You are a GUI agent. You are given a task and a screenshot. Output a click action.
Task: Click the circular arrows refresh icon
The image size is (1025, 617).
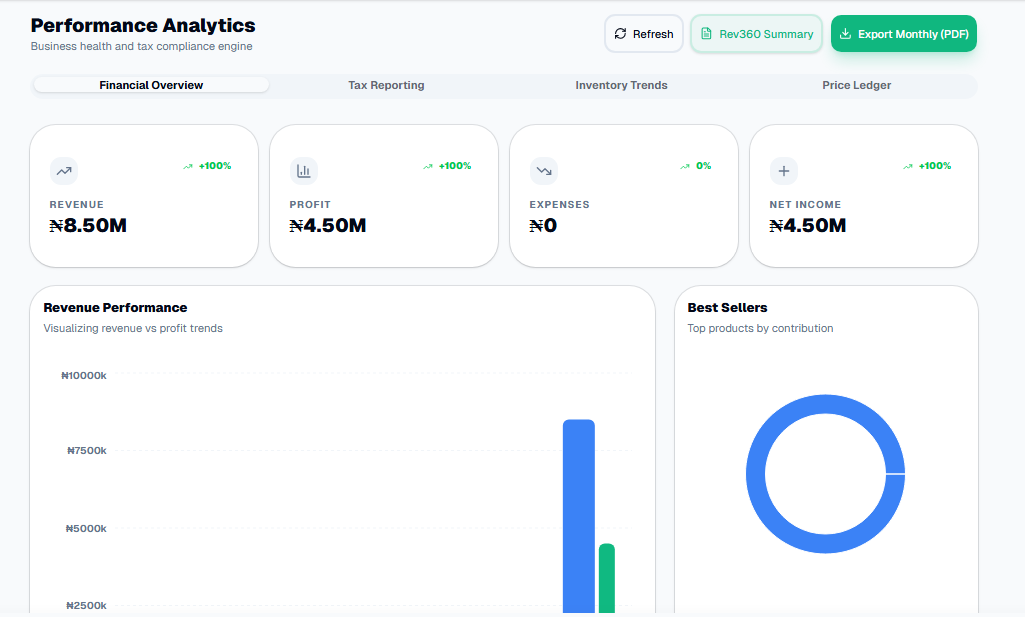[620, 34]
